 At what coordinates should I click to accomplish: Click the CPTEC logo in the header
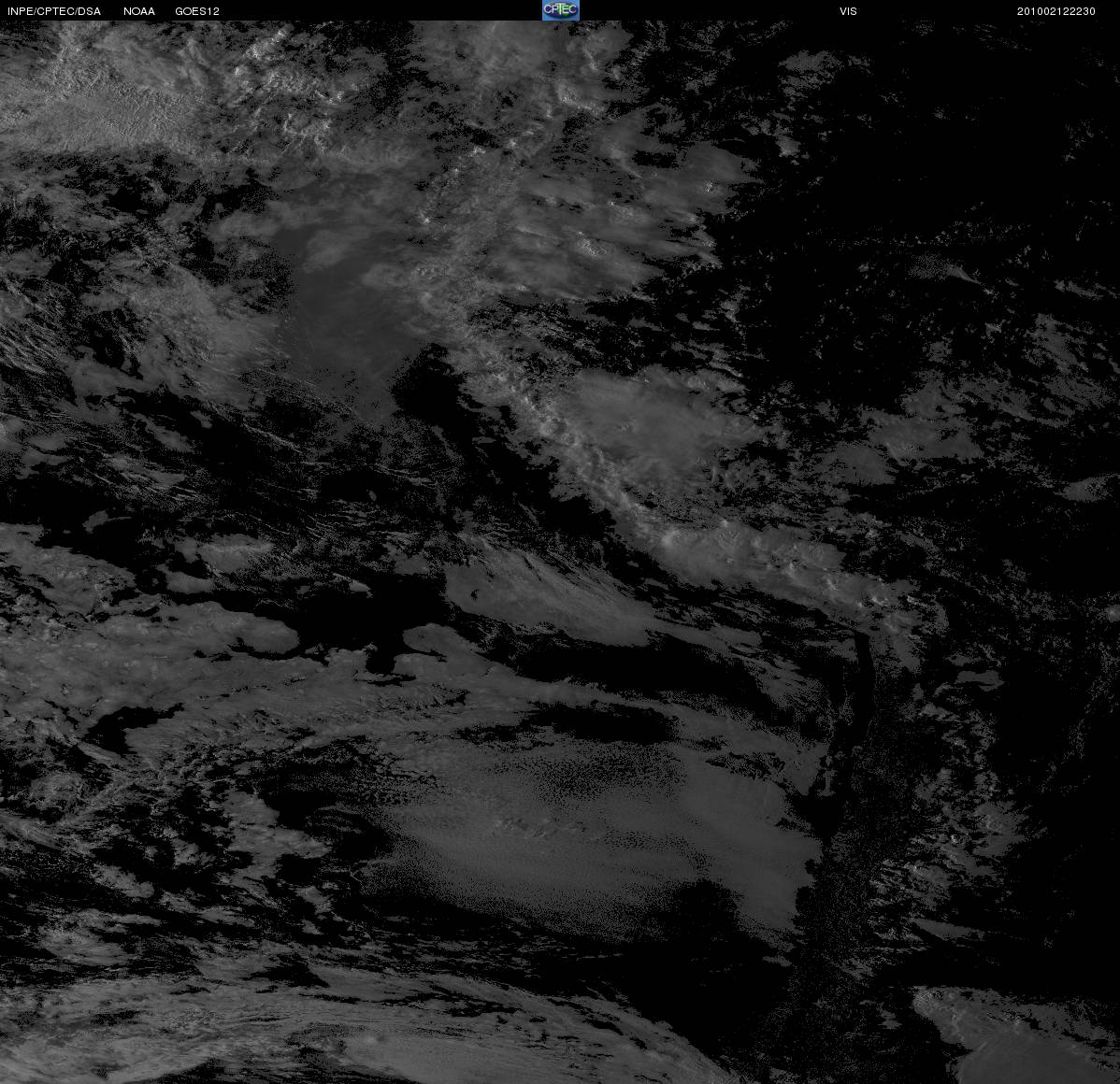pyautogui.click(x=561, y=10)
